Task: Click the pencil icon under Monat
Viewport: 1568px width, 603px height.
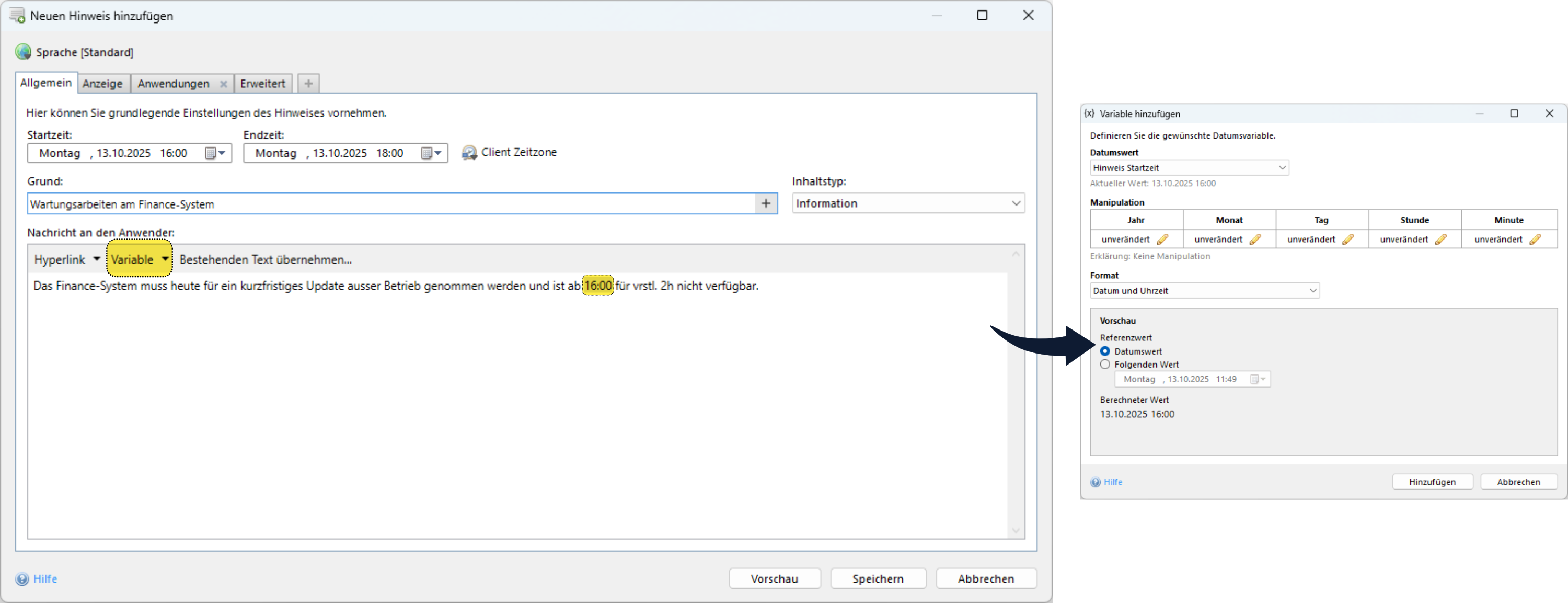Action: pos(1255,240)
